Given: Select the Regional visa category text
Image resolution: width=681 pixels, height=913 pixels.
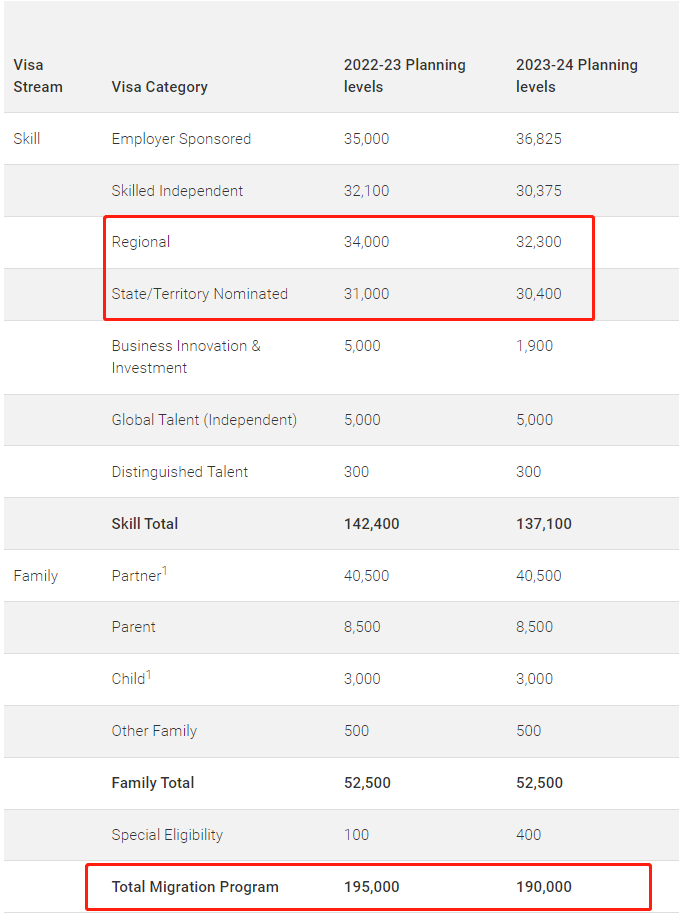Looking at the screenshot, I should (x=141, y=242).
